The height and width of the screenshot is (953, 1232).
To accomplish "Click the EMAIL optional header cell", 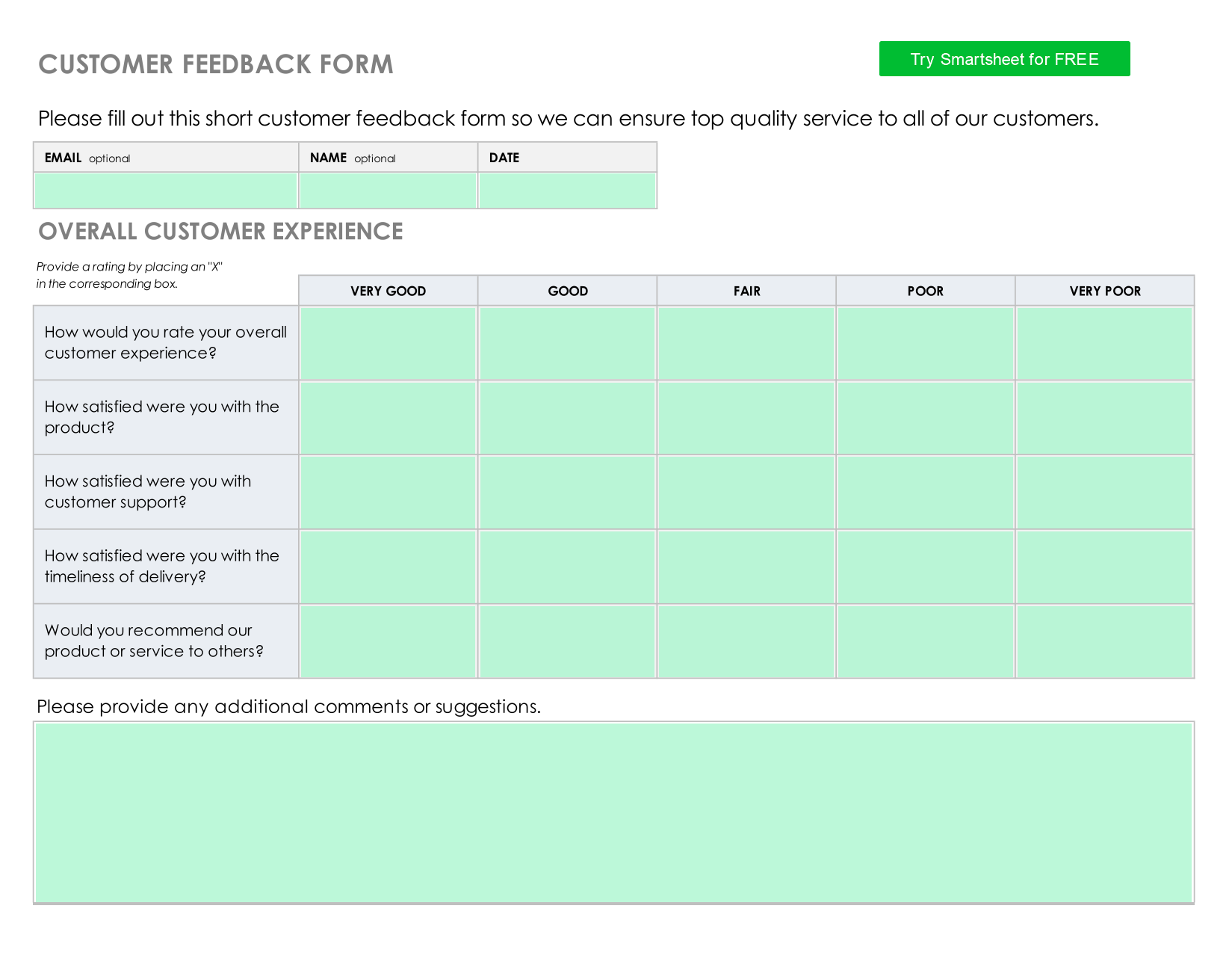I will (x=166, y=158).
